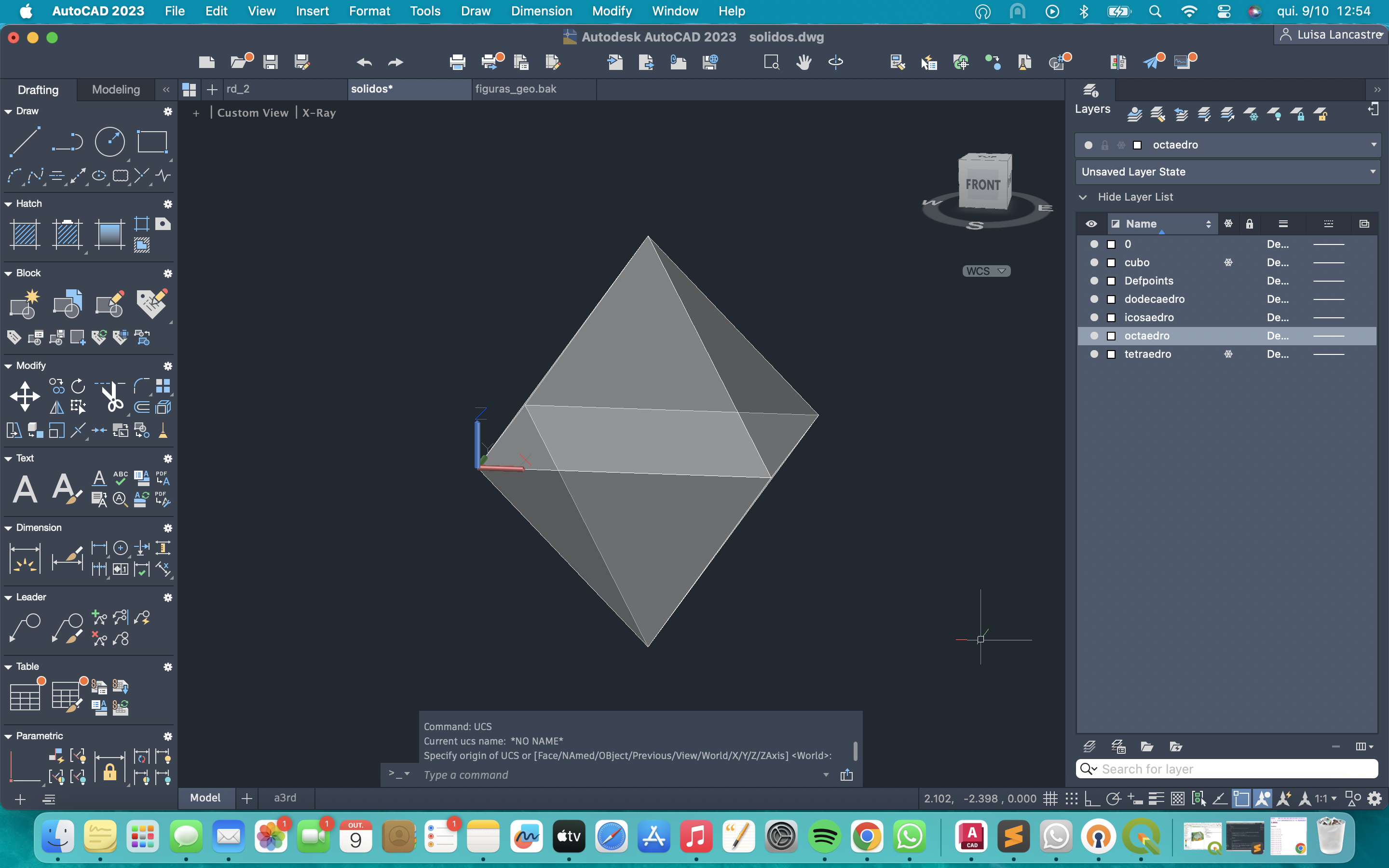Click the Save icon in toolbar
The width and height of the screenshot is (1389, 868).
[x=271, y=62]
